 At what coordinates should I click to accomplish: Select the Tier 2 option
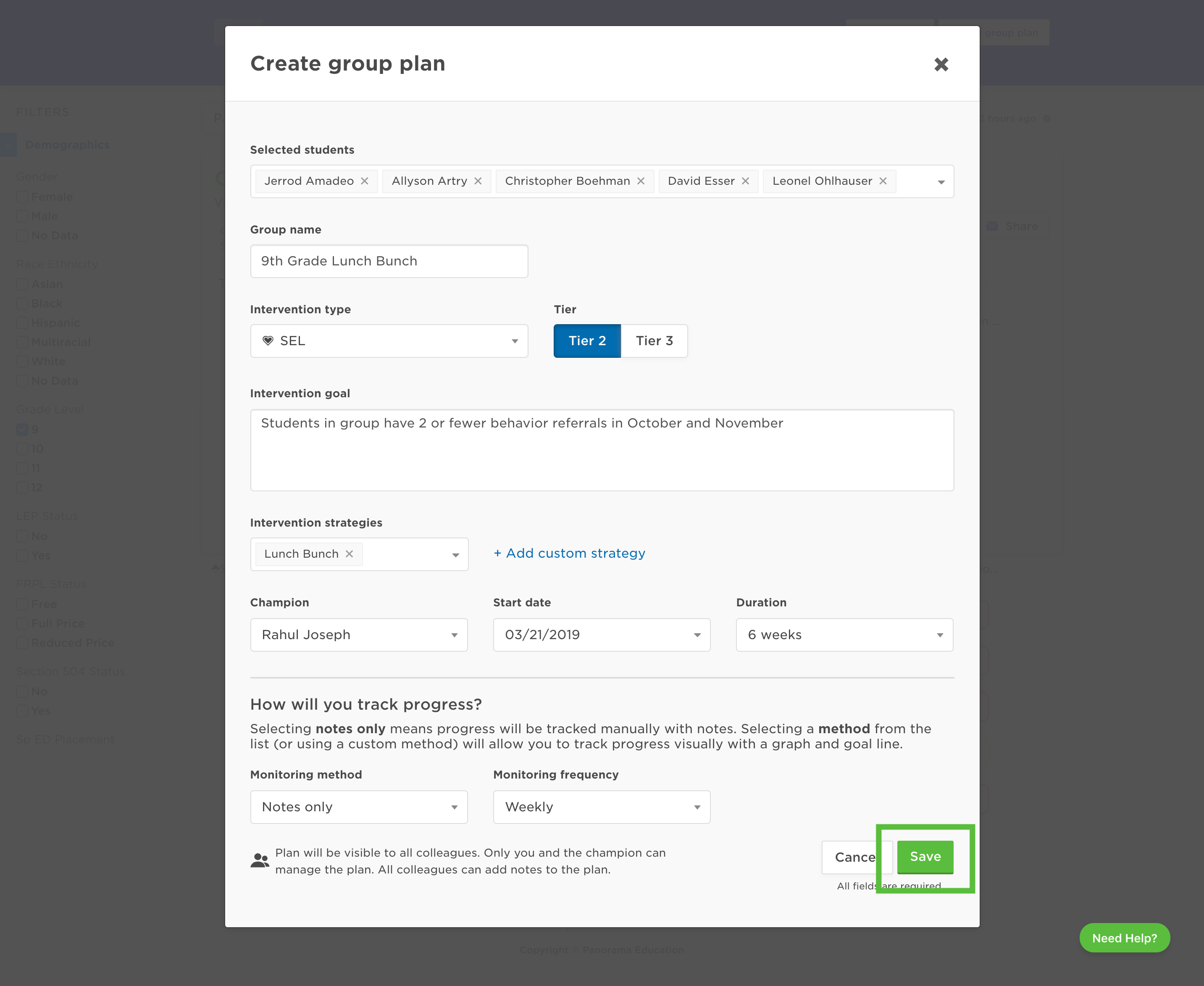click(587, 341)
